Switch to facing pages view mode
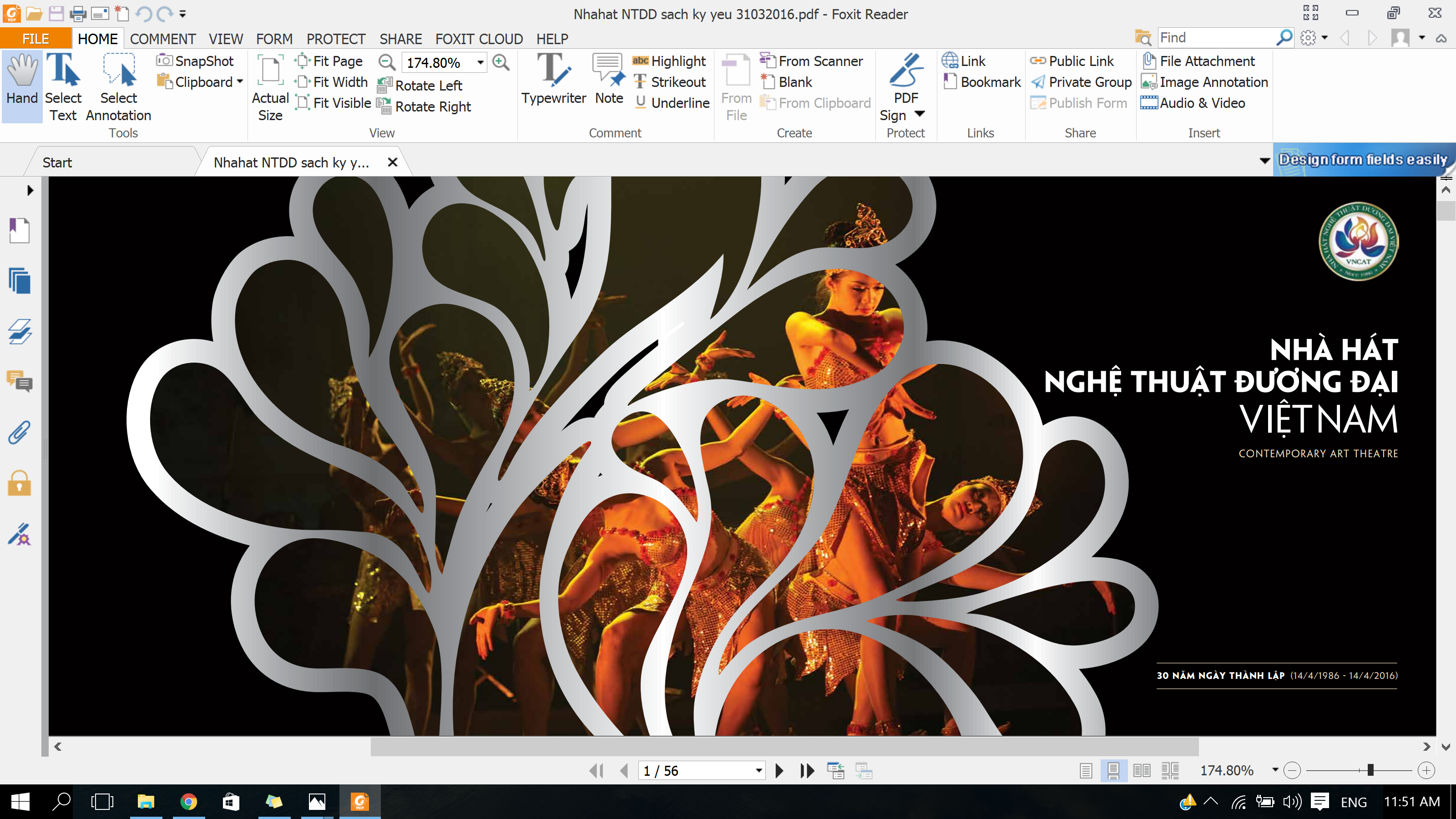 coord(1142,770)
